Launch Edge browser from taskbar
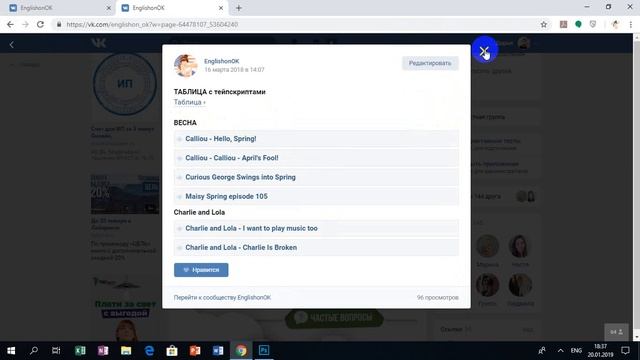 (x=149, y=351)
